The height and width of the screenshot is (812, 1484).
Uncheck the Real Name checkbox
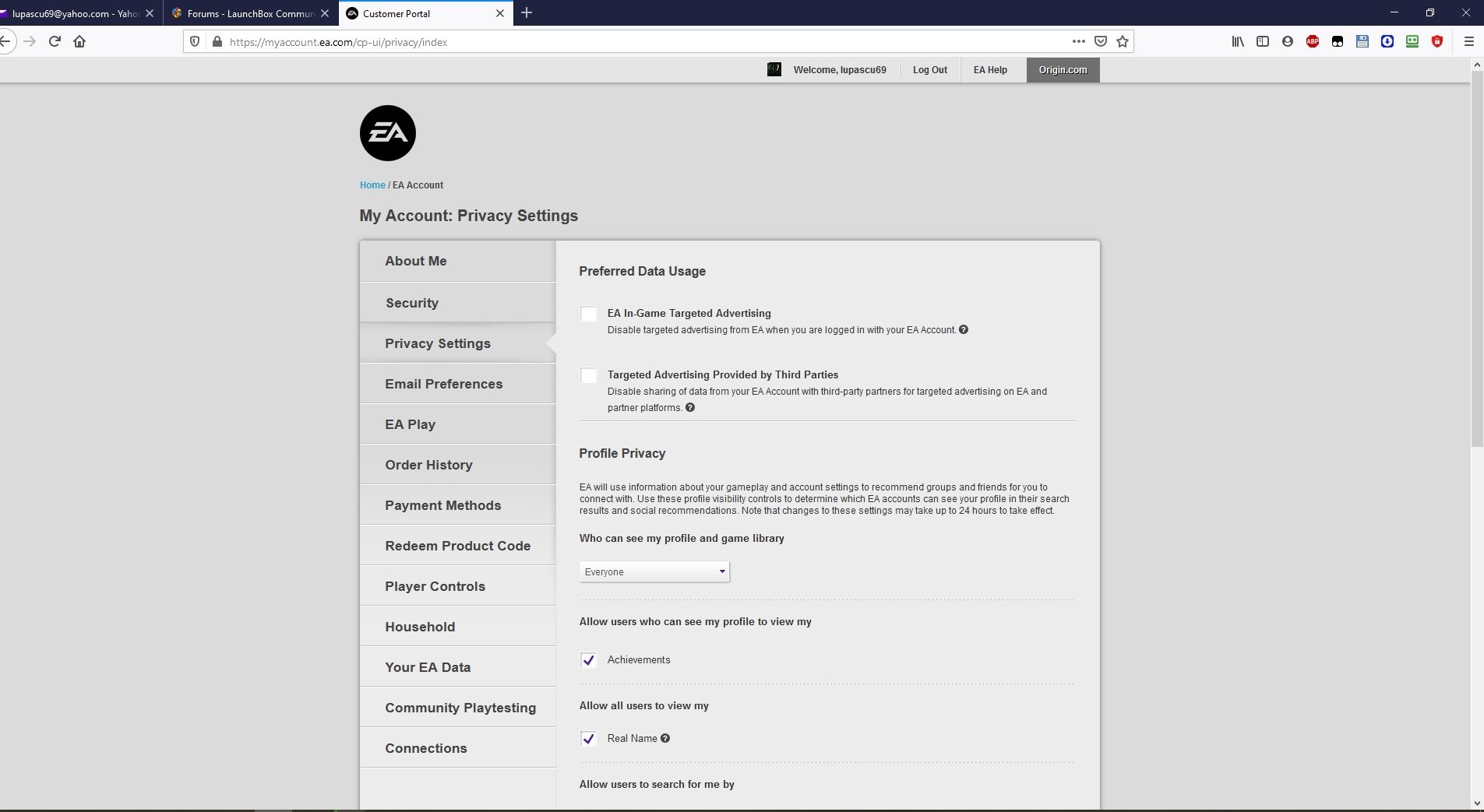[589, 739]
